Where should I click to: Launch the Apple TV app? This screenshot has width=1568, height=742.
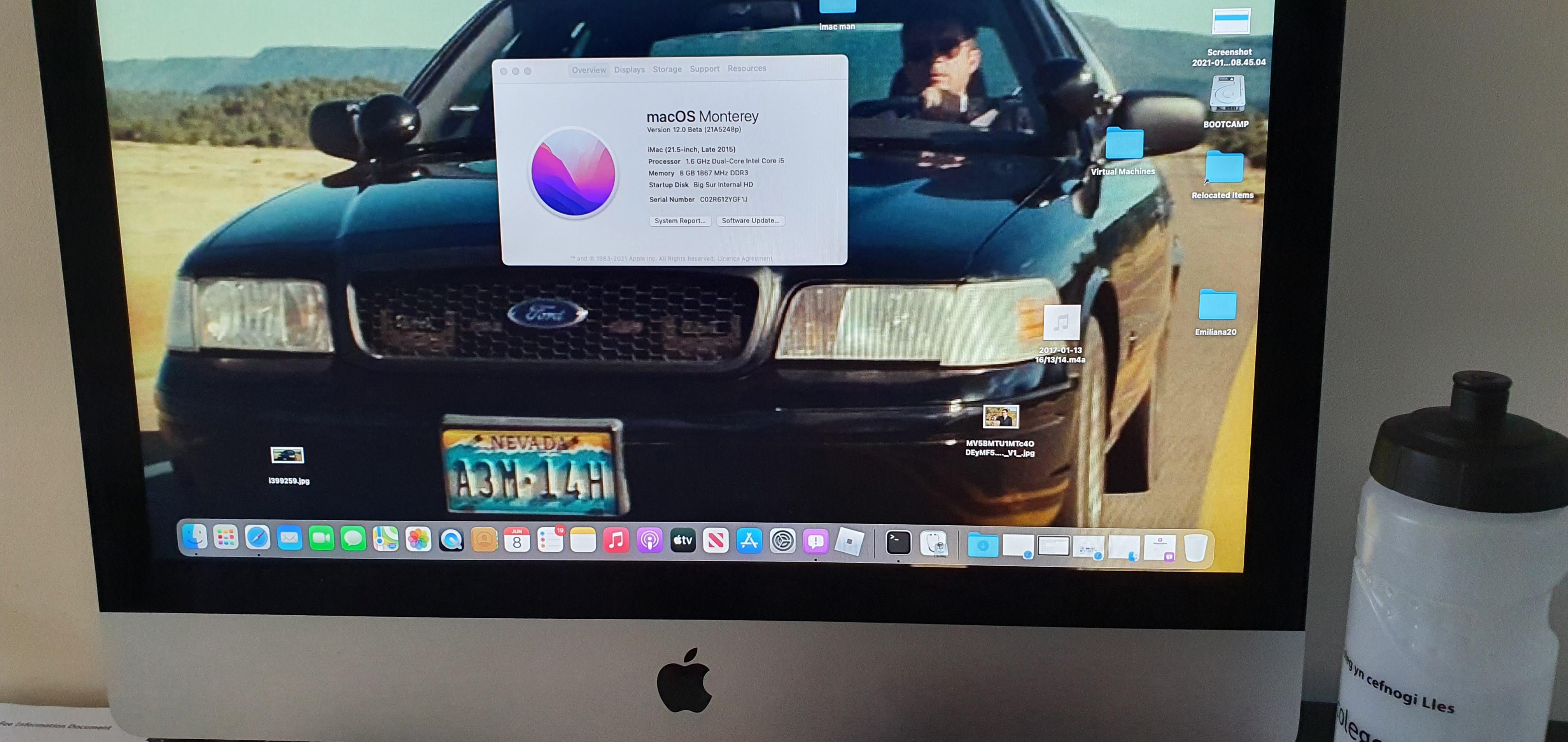click(683, 540)
